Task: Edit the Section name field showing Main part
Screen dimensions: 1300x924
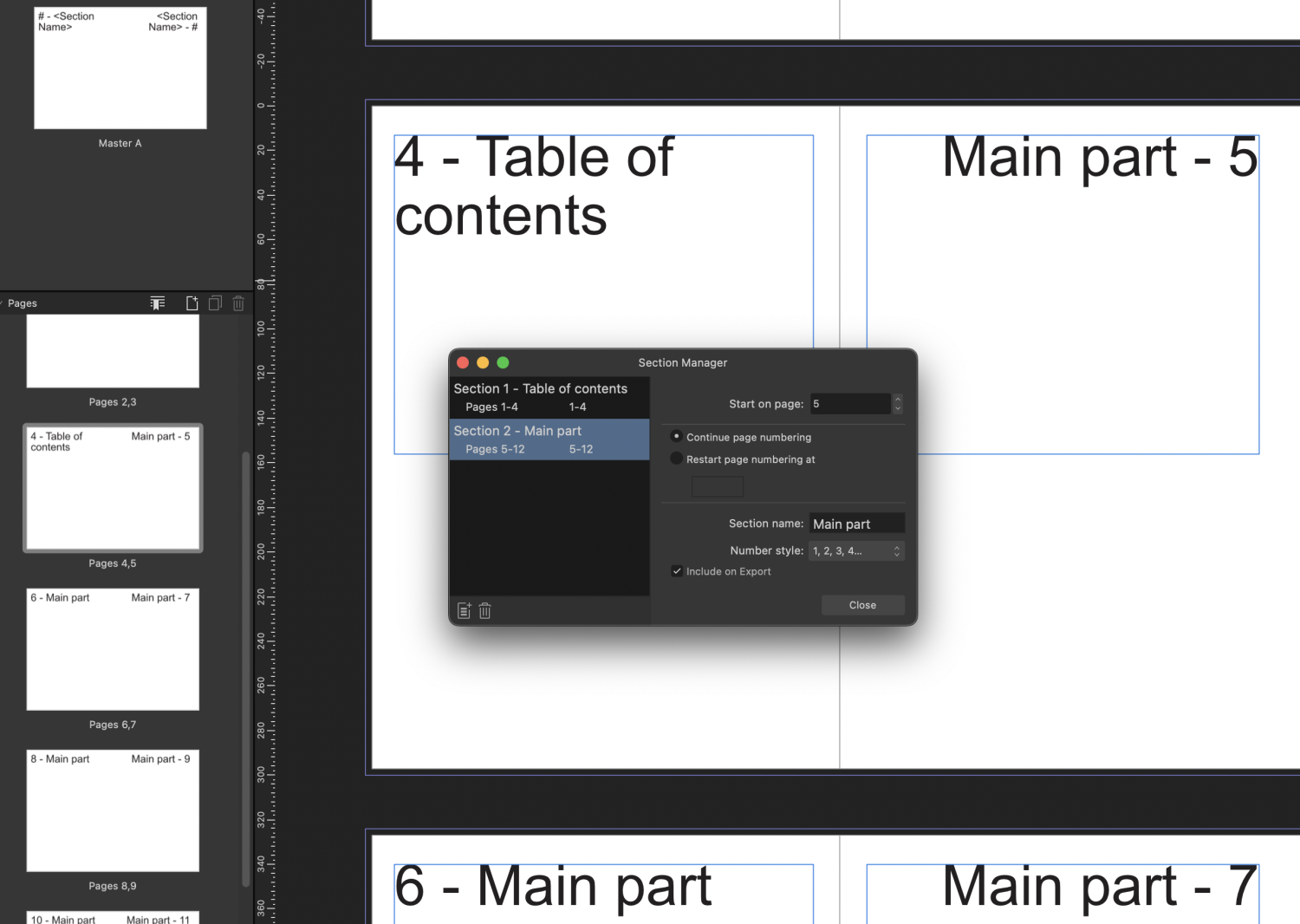Action: click(x=856, y=523)
